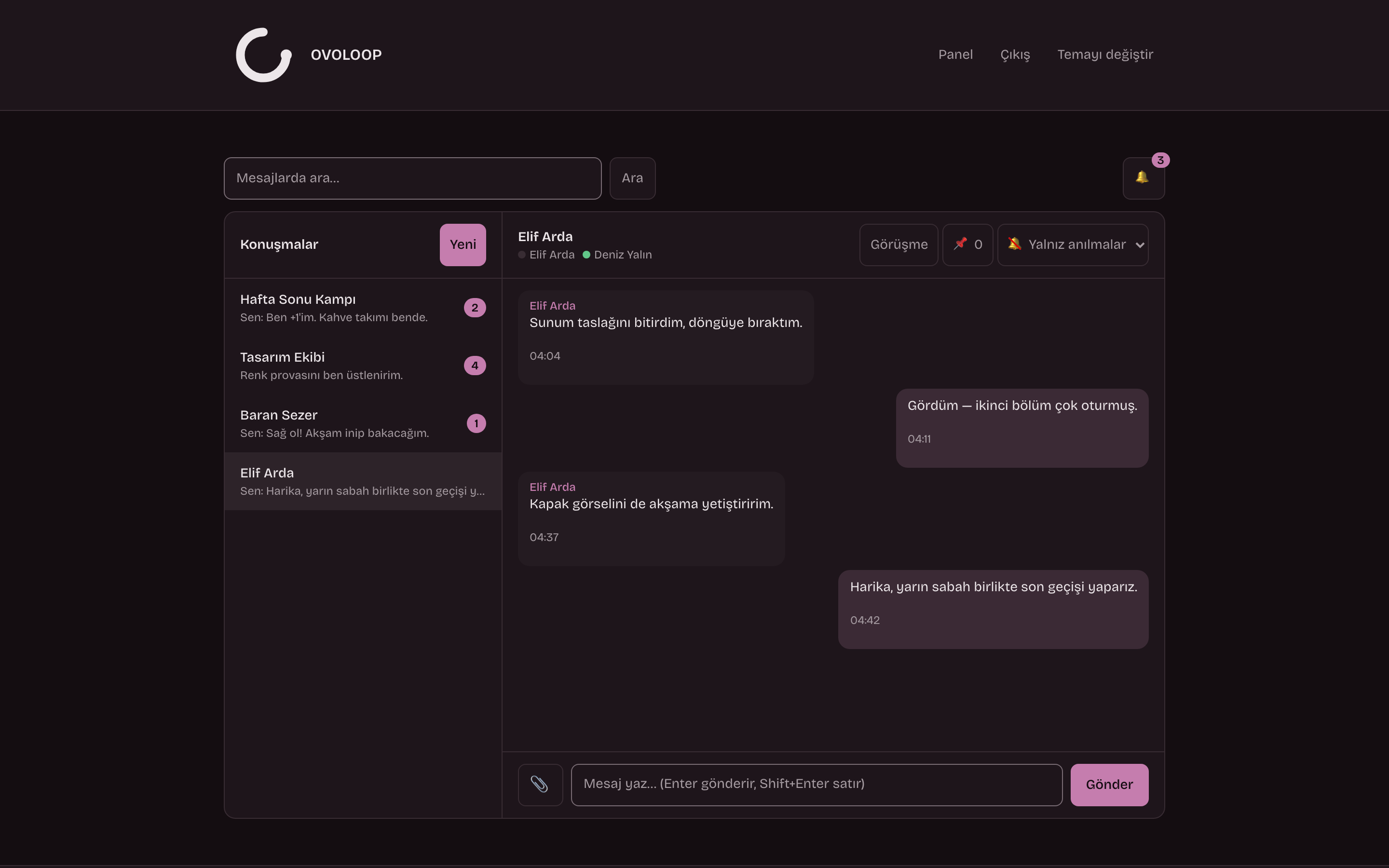Click preview 'Renk provasını ben üstlenirim.'
1389x868 pixels.
321,376
